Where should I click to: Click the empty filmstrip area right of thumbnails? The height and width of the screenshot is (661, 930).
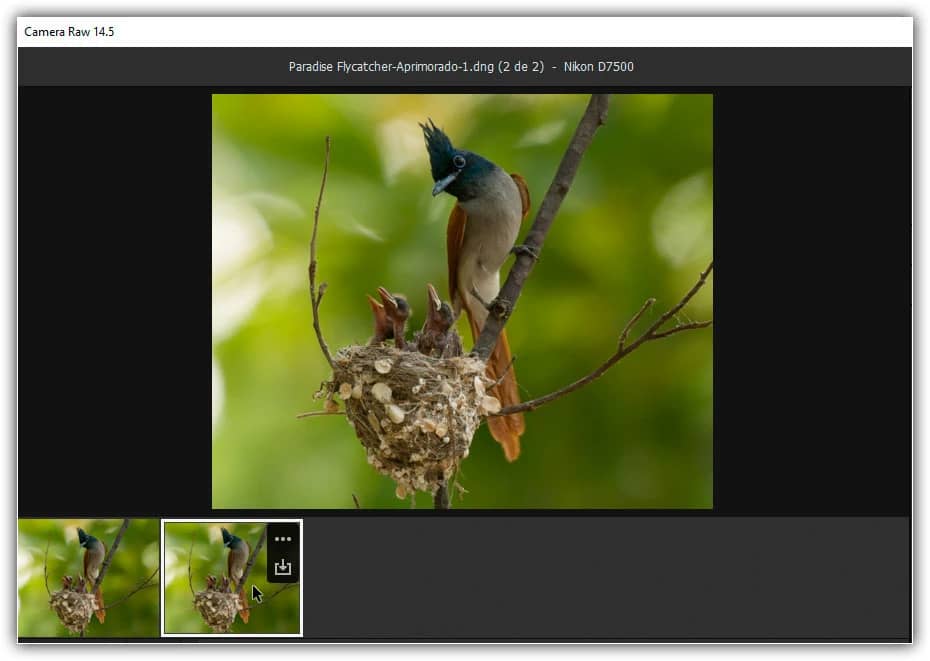[x=600, y=577]
